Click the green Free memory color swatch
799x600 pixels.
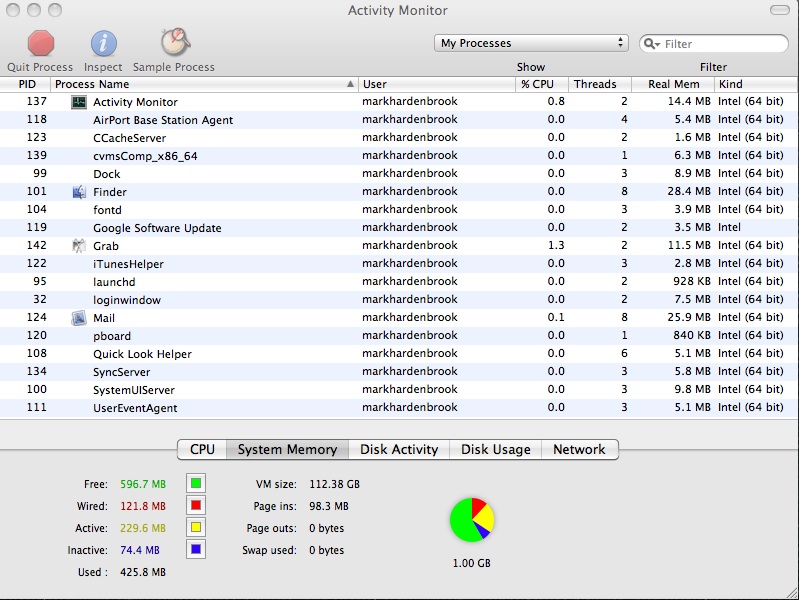[196, 483]
